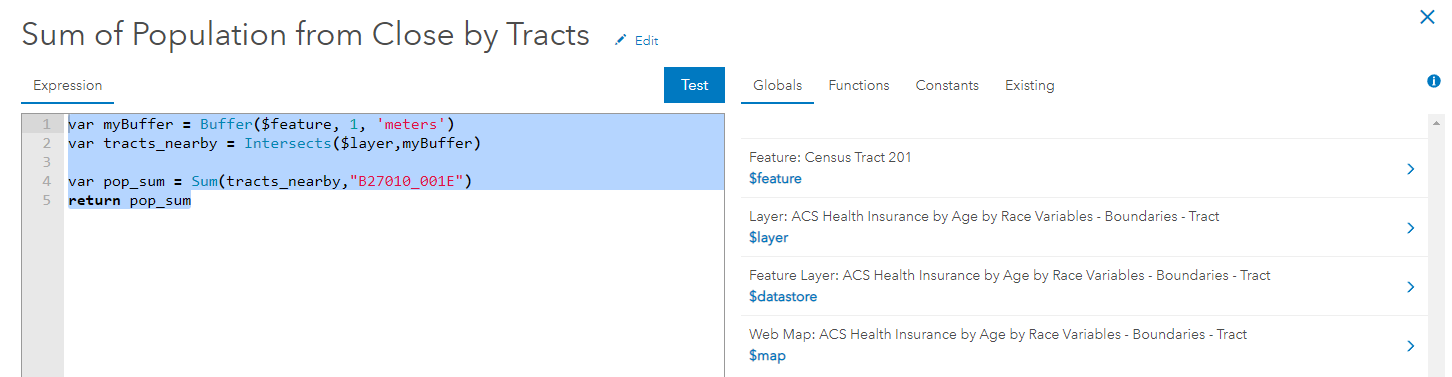The height and width of the screenshot is (377, 1452).
Task: Switch to the Functions tab
Action: [x=859, y=86]
